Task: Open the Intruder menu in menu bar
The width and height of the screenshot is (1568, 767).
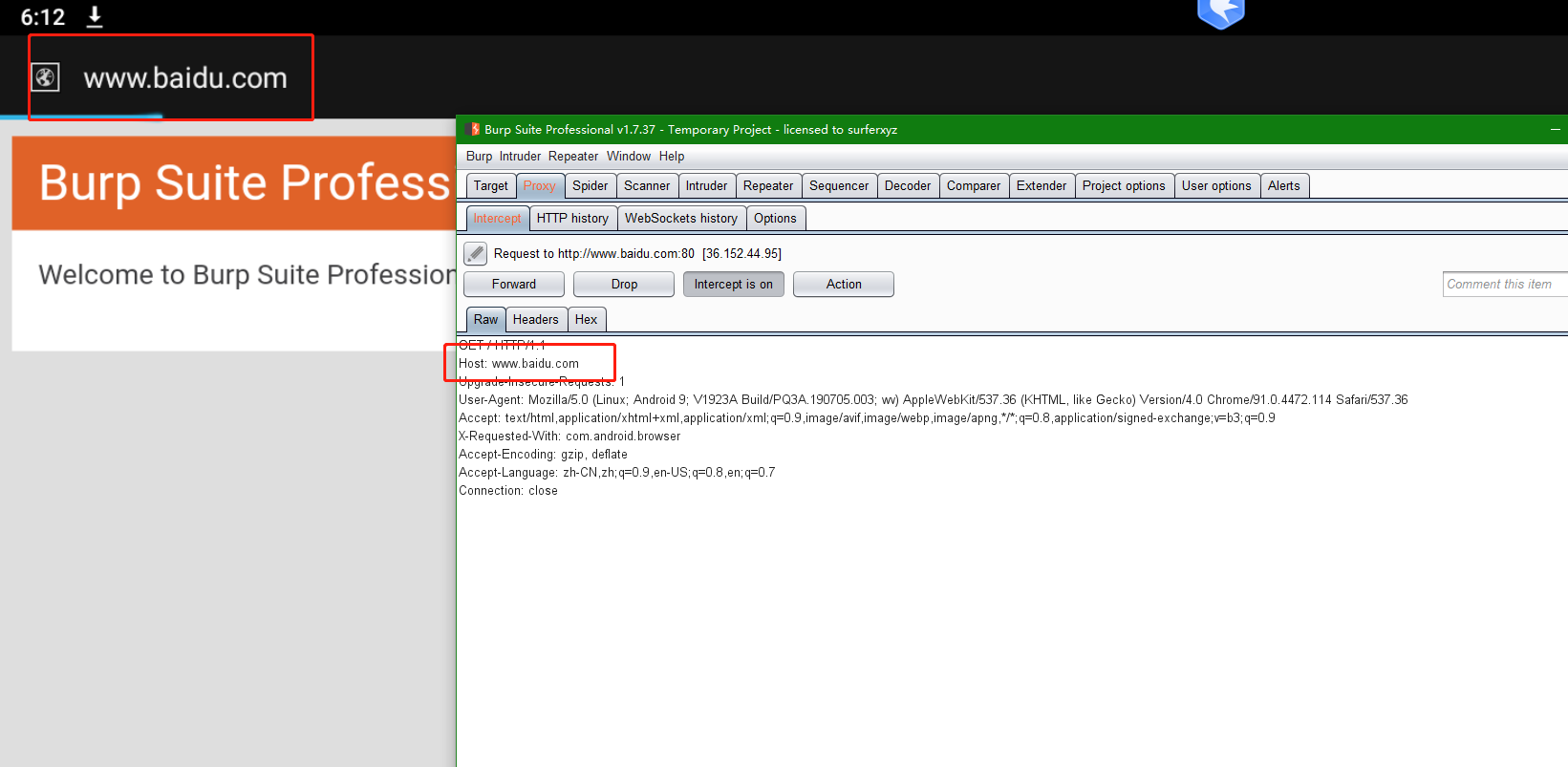Action: click(x=520, y=156)
